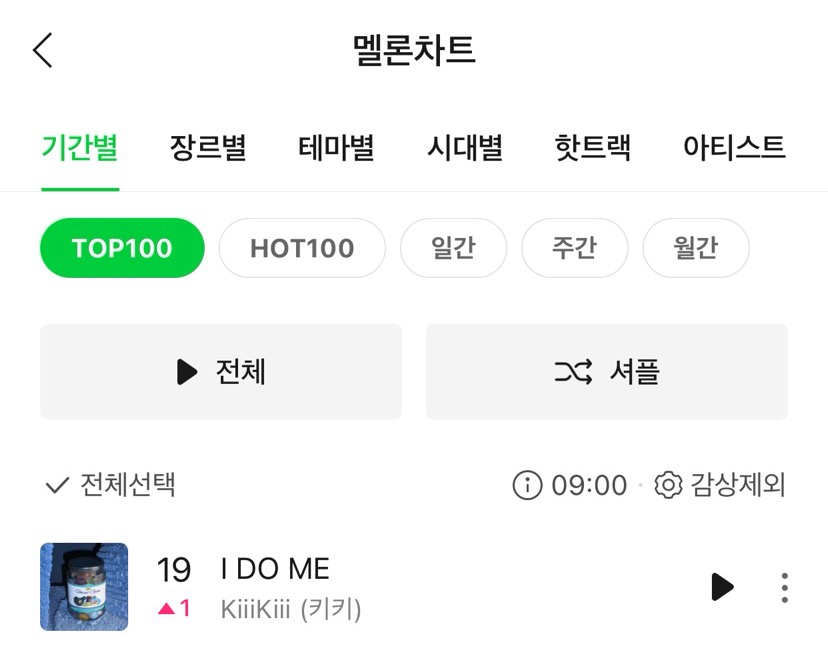Select the 일간 daily chart filter

(453, 248)
